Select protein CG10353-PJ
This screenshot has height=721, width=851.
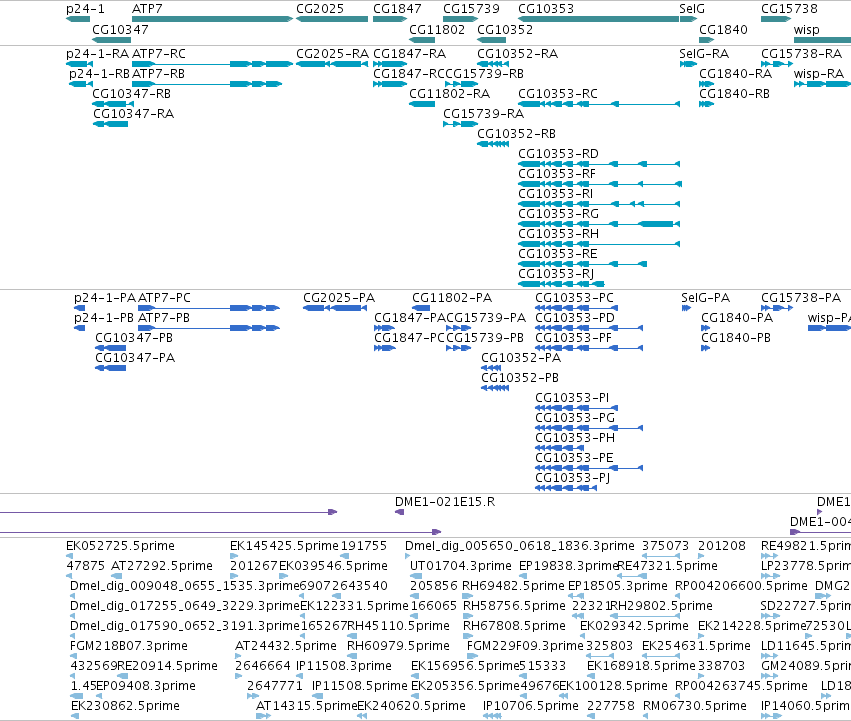click(566, 488)
